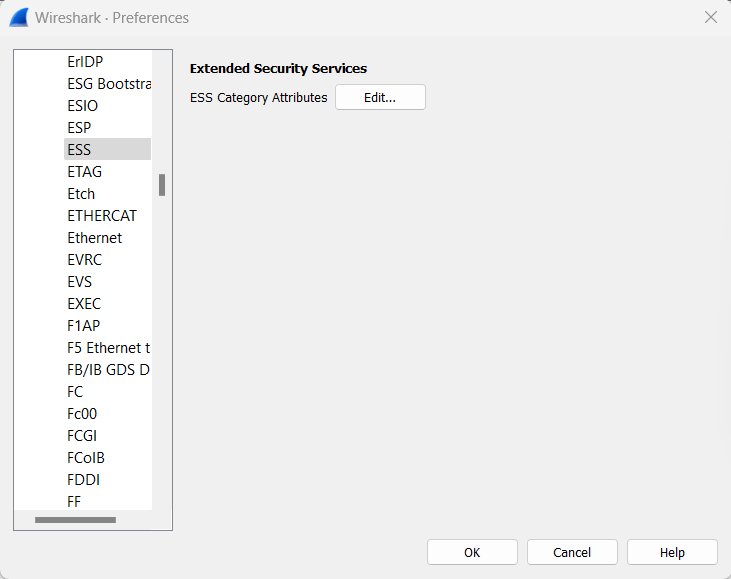Open Help for preferences
Image resolution: width=731 pixels, height=579 pixels.
point(672,552)
